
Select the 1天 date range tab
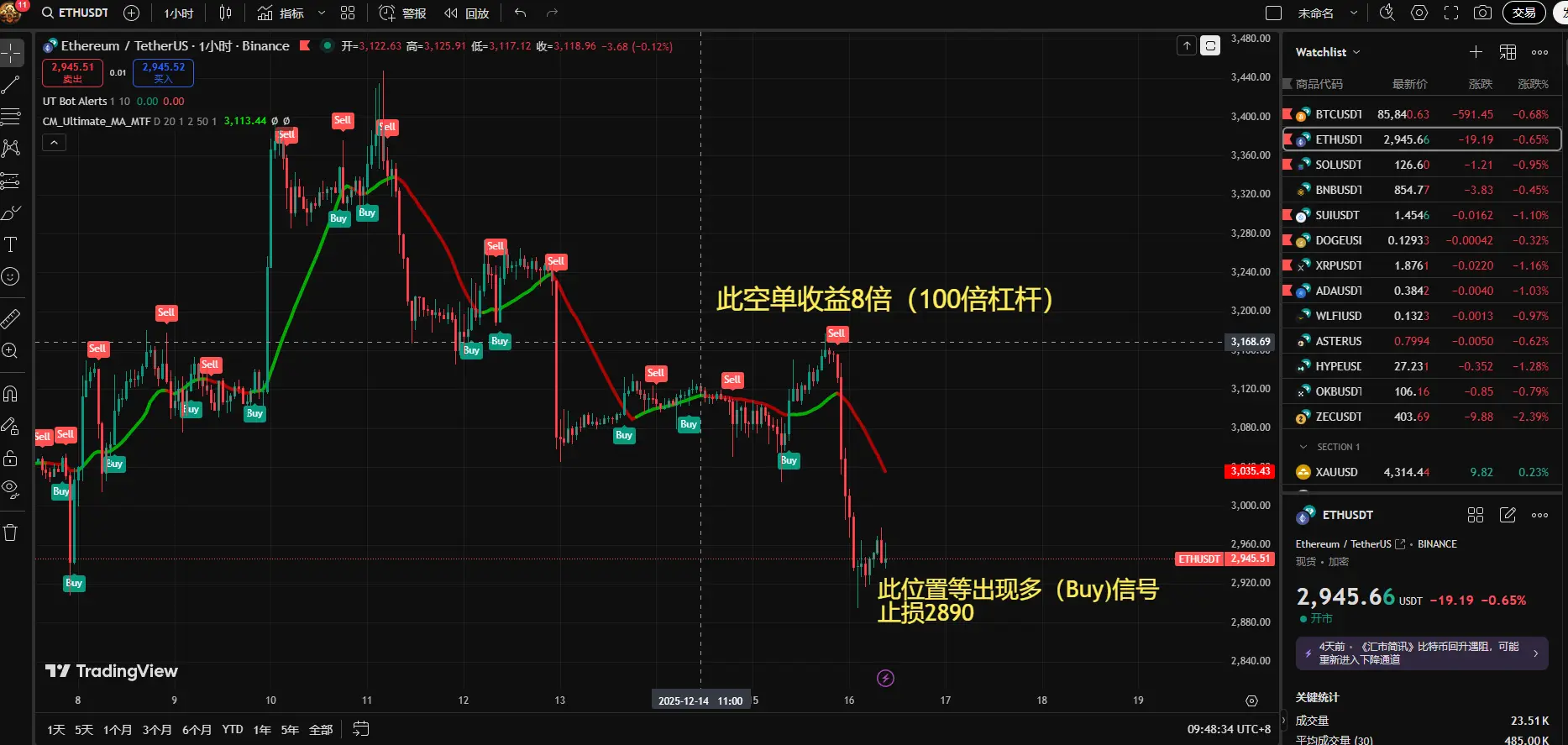point(56,729)
